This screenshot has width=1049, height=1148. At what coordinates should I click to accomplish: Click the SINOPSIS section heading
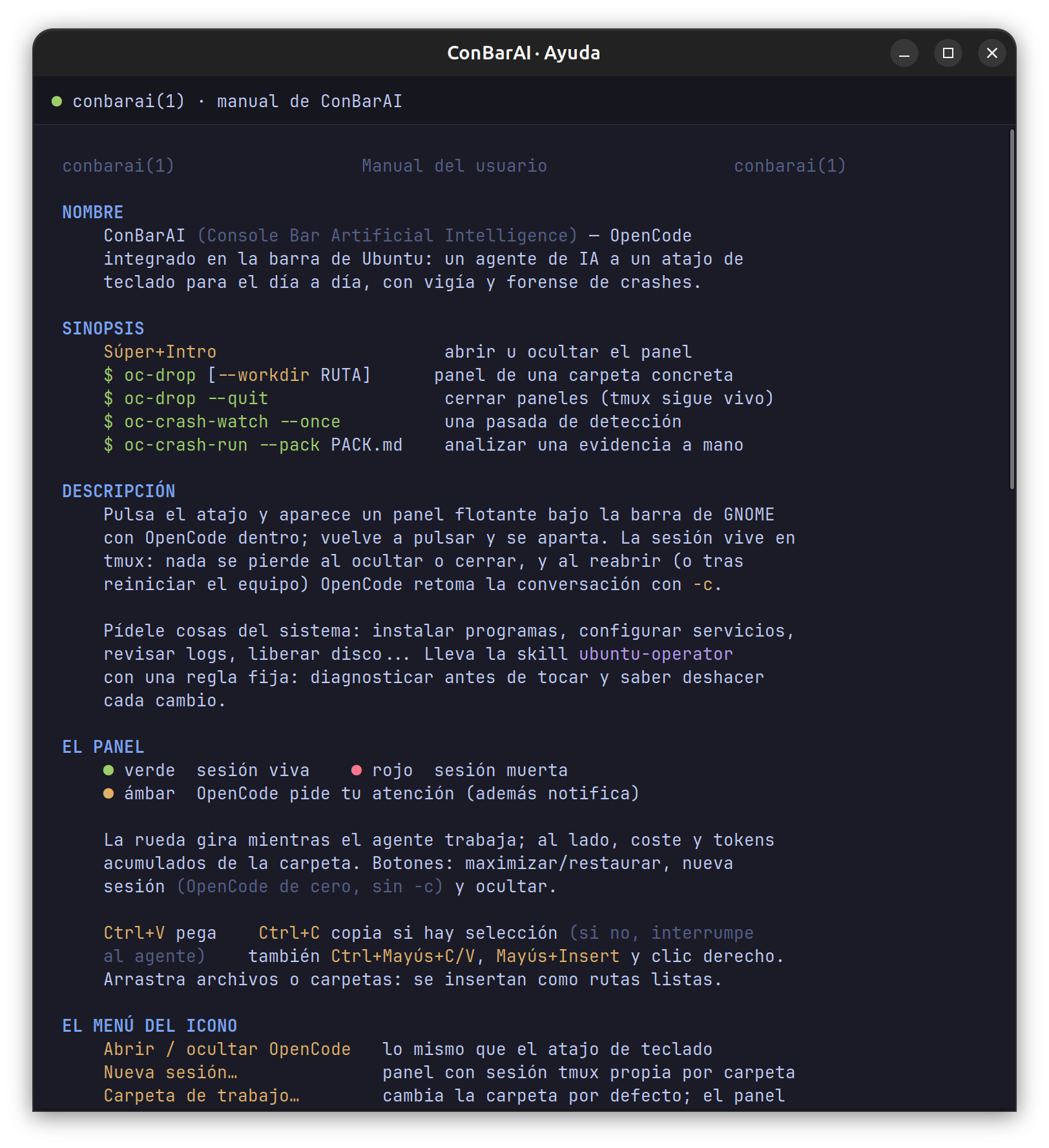[x=103, y=329]
